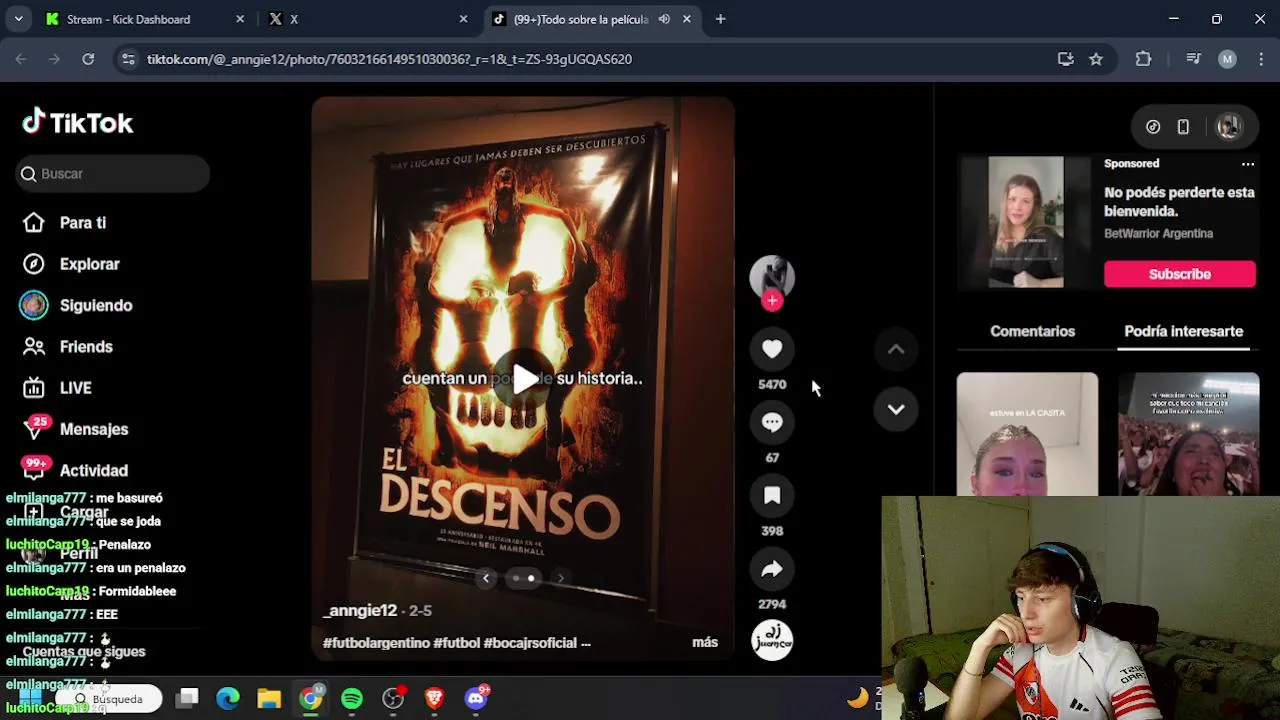Image resolution: width=1280 pixels, height=720 pixels.
Task: Open the Extensions puzzle icon
Action: (x=1144, y=59)
